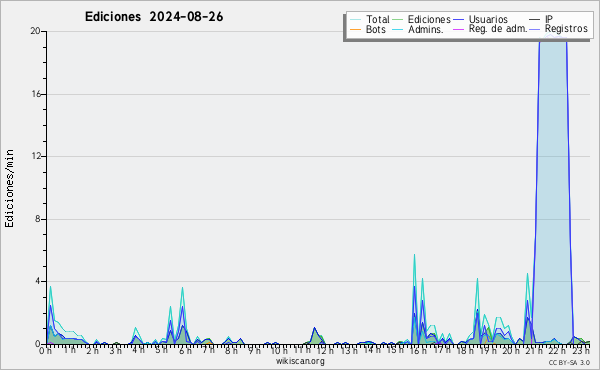Select the 'Usuarios' legend label
The width and height of the screenshot is (600, 370).
click(488, 19)
